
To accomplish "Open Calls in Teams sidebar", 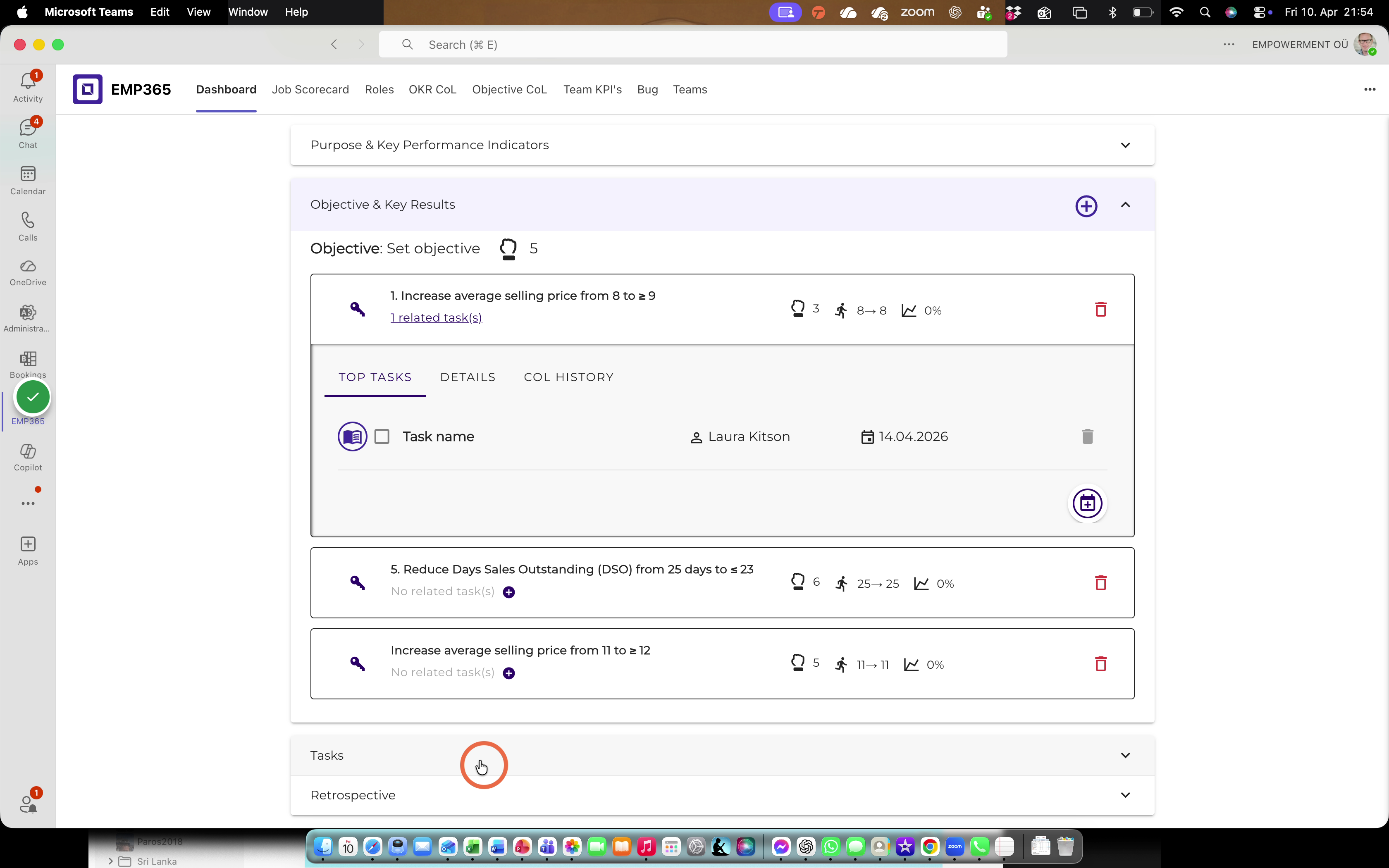I will (x=28, y=226).
